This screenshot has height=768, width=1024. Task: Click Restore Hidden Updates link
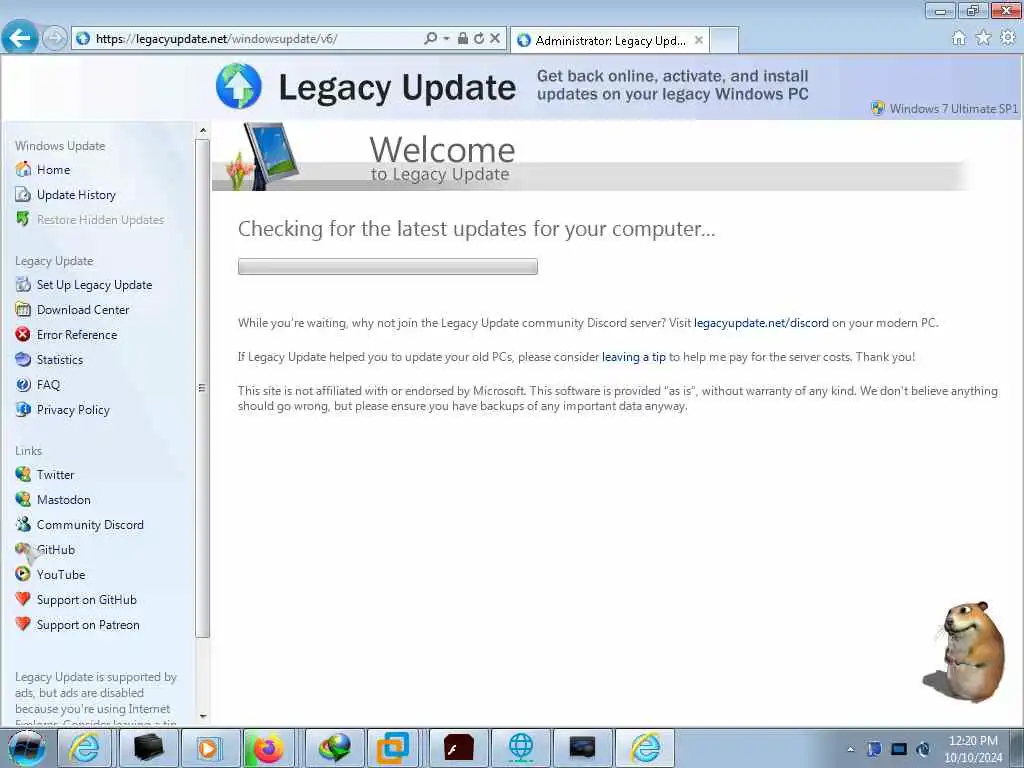pos(100,220)
